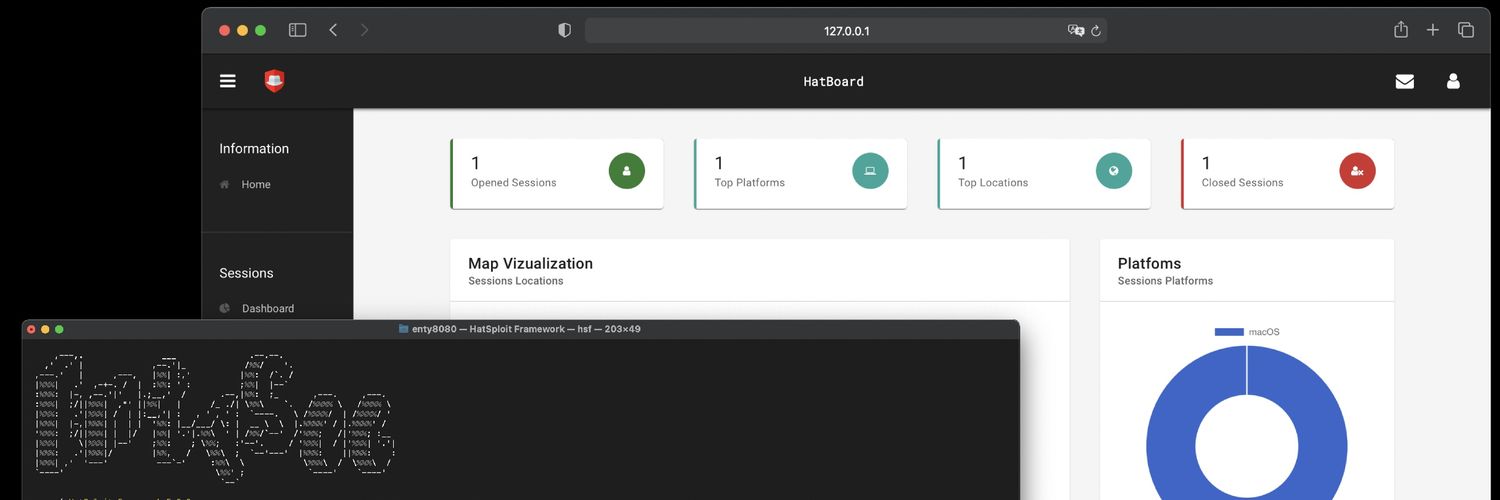The height and width of the screenshot is (500, 1500).
Task: Click the Top Locations globe icon
Action: point(1114,171)
